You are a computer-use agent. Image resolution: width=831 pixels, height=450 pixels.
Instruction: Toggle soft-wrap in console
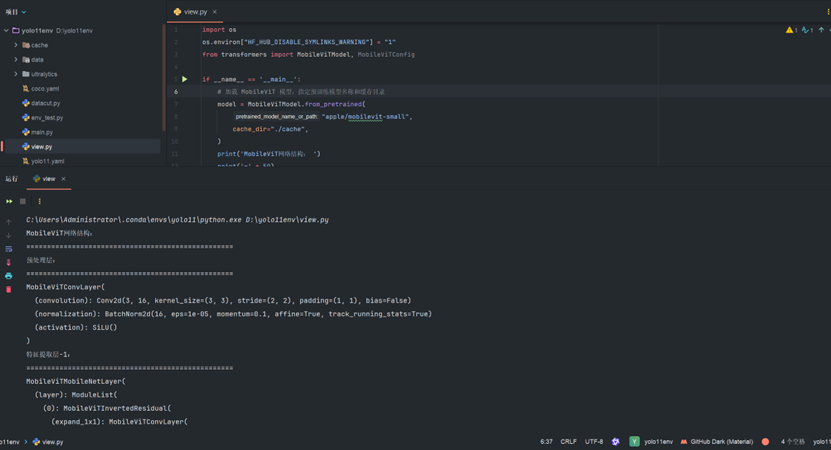(x=8, y=249)
